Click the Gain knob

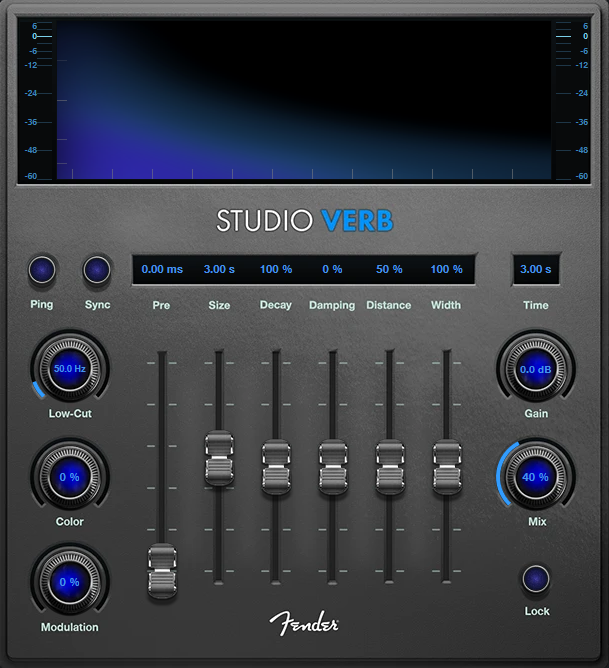pos(536,369)
